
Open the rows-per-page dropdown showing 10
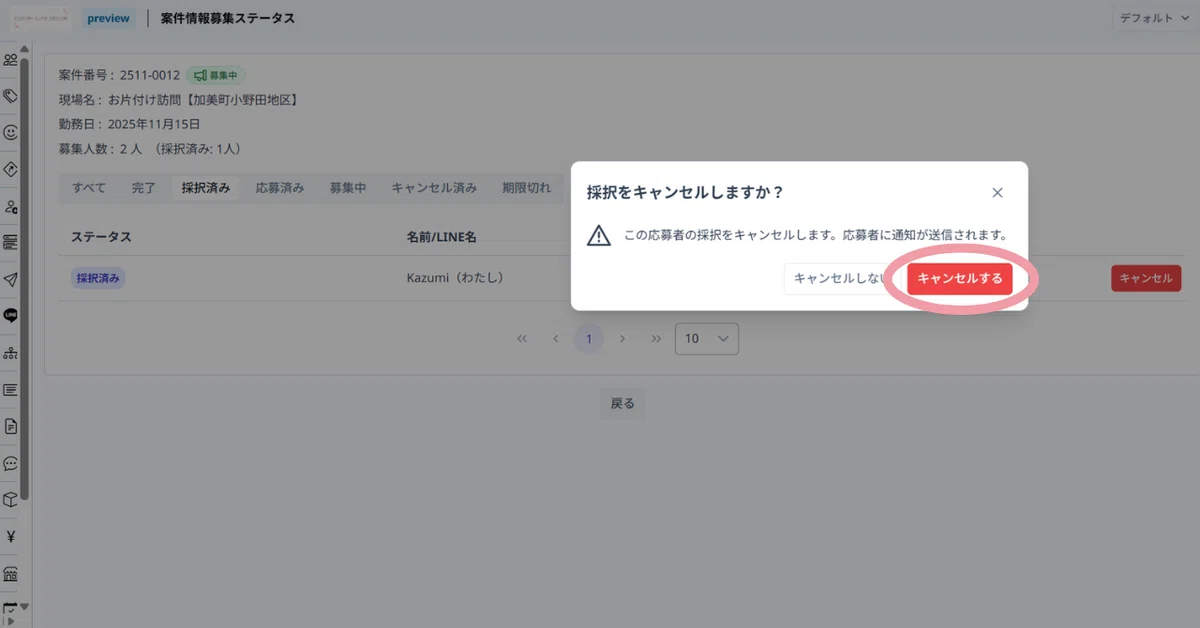pyautogui.click(x=707, y=338)
